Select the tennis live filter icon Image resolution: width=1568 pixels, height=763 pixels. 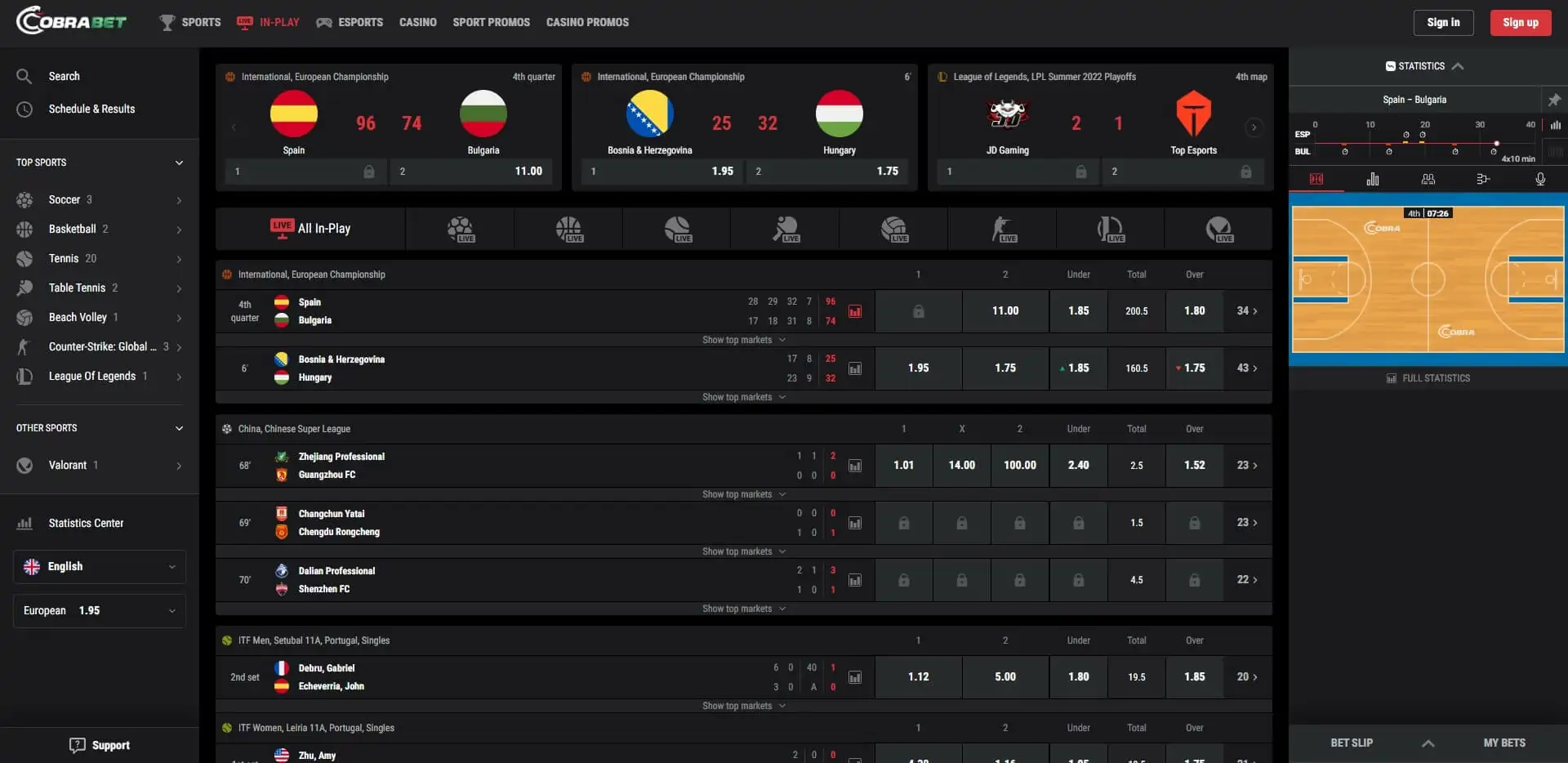point(677,229)
